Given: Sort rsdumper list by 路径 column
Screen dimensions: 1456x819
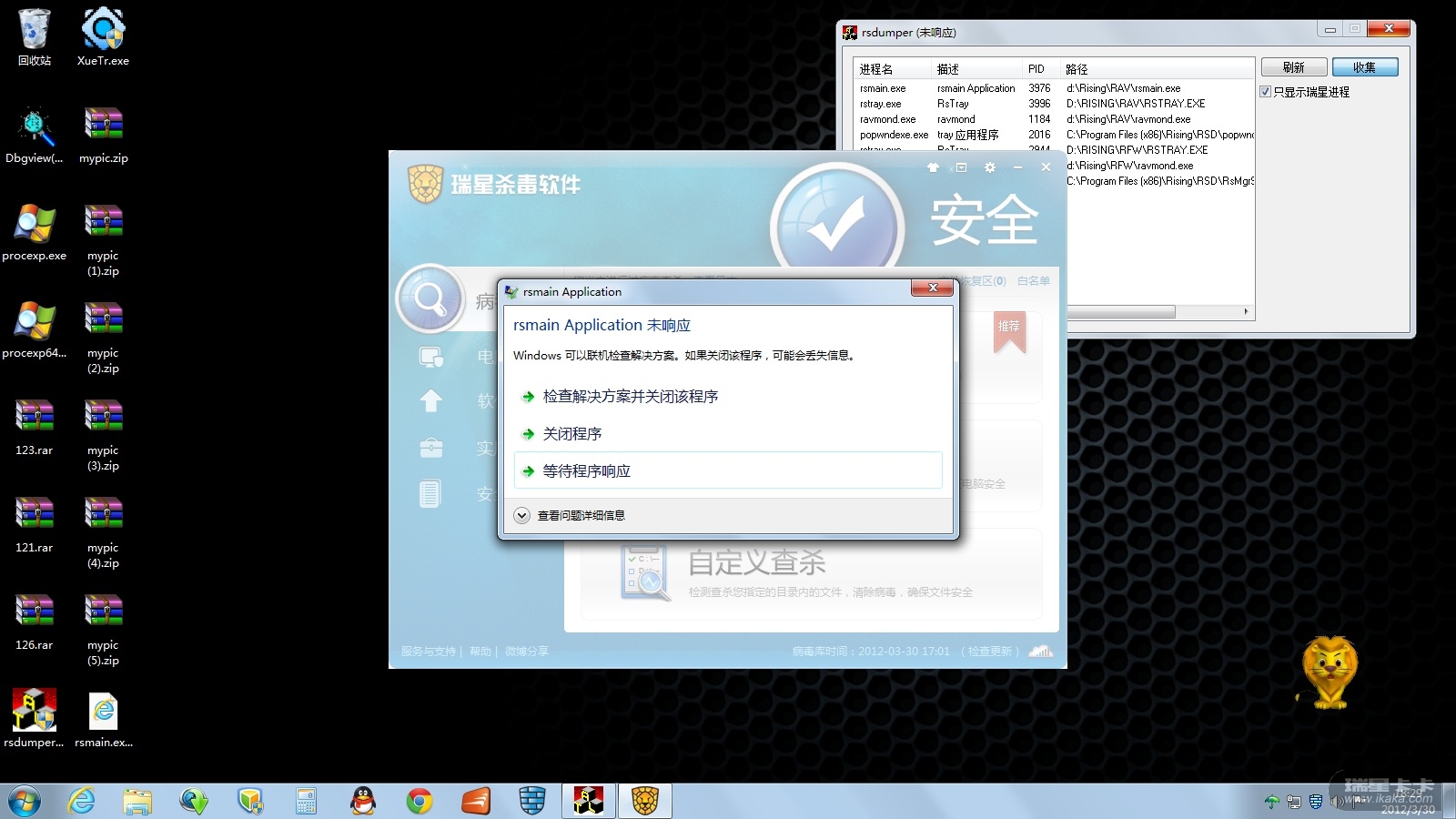Looking at the screenshot, I should (x=1158, y=69).
